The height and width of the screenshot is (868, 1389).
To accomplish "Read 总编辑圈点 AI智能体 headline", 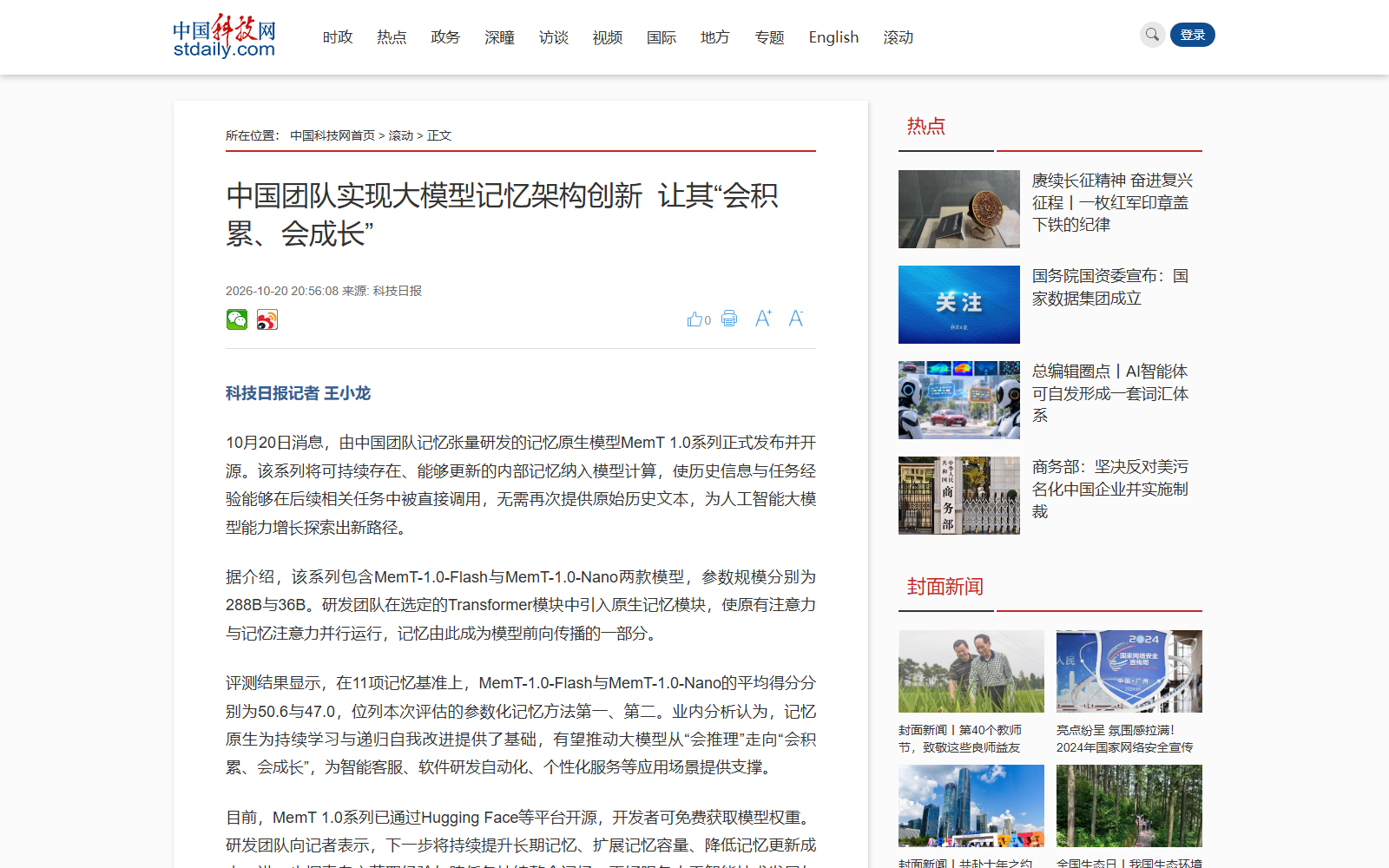I will (x=1110, y=393).
